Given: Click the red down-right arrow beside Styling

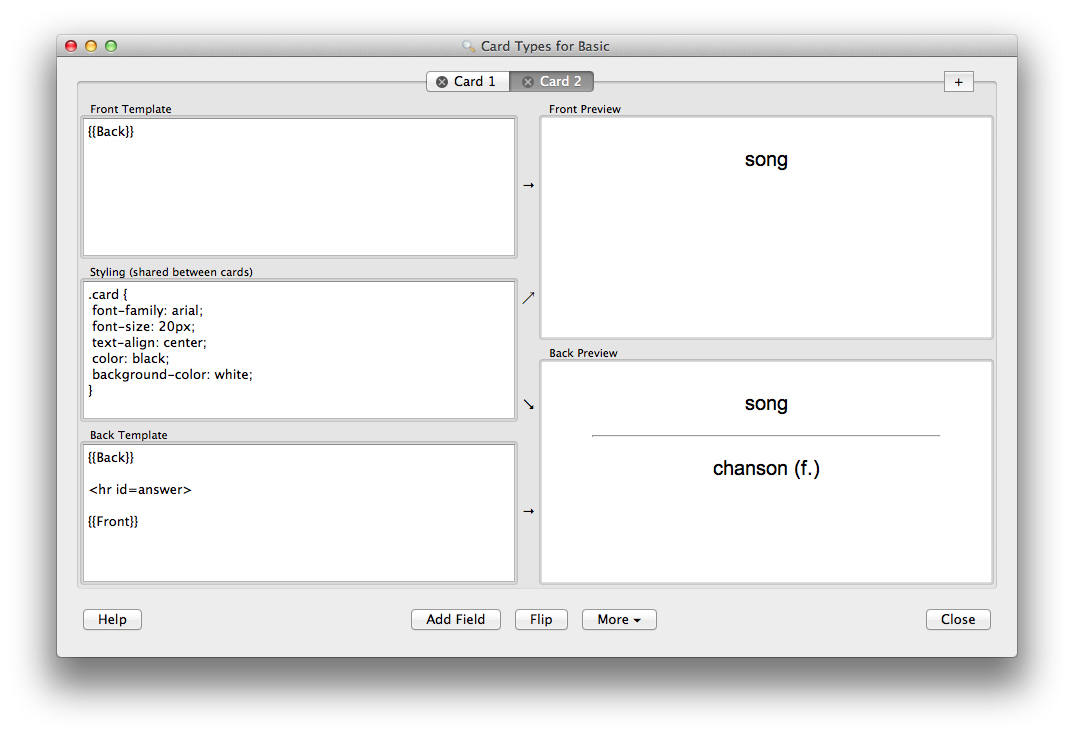Looking at the screenshot, I should click(x=529, y=404).
